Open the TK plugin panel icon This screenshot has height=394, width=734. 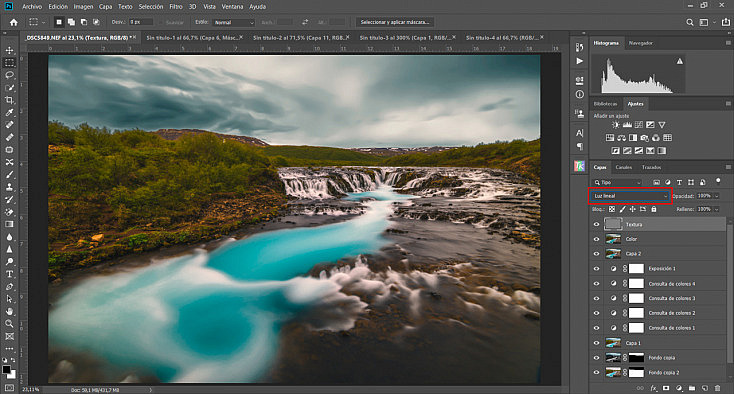coord(580,166)
